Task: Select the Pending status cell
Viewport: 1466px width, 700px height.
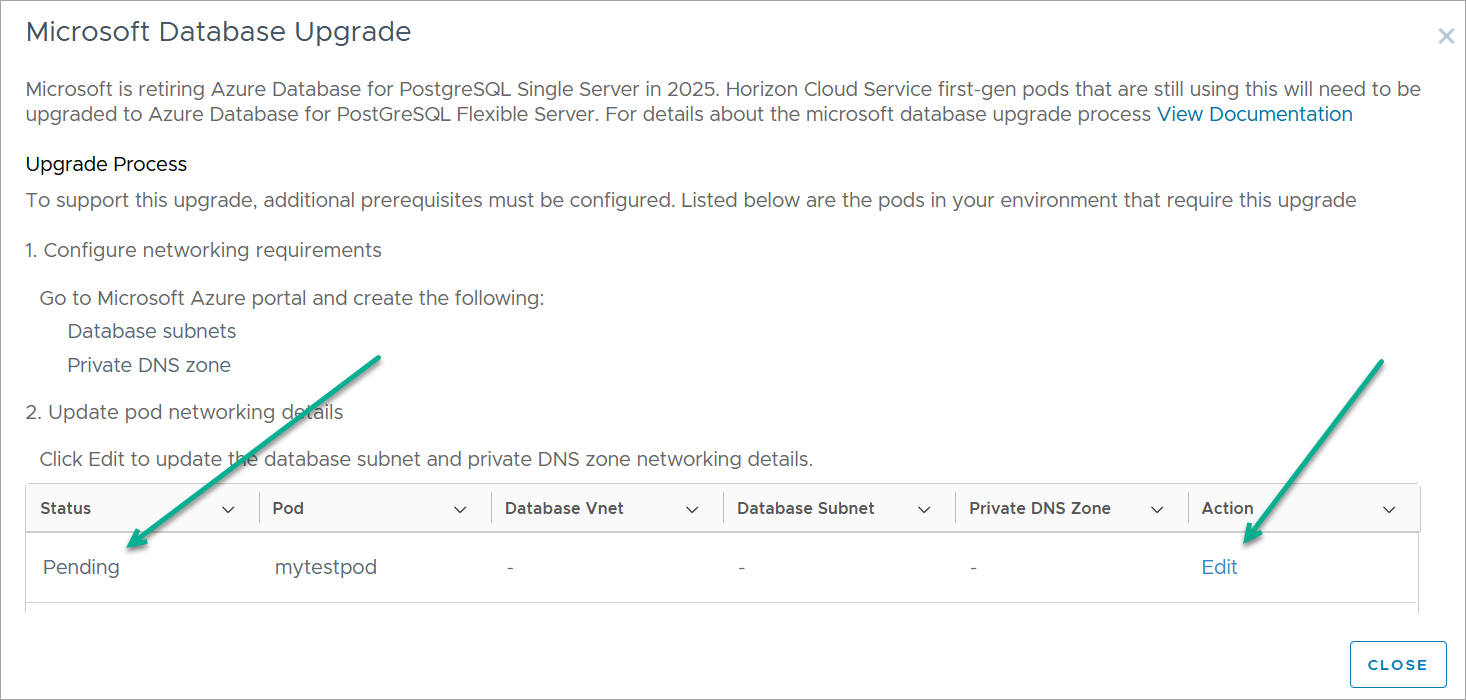Action: coord(81,567)
